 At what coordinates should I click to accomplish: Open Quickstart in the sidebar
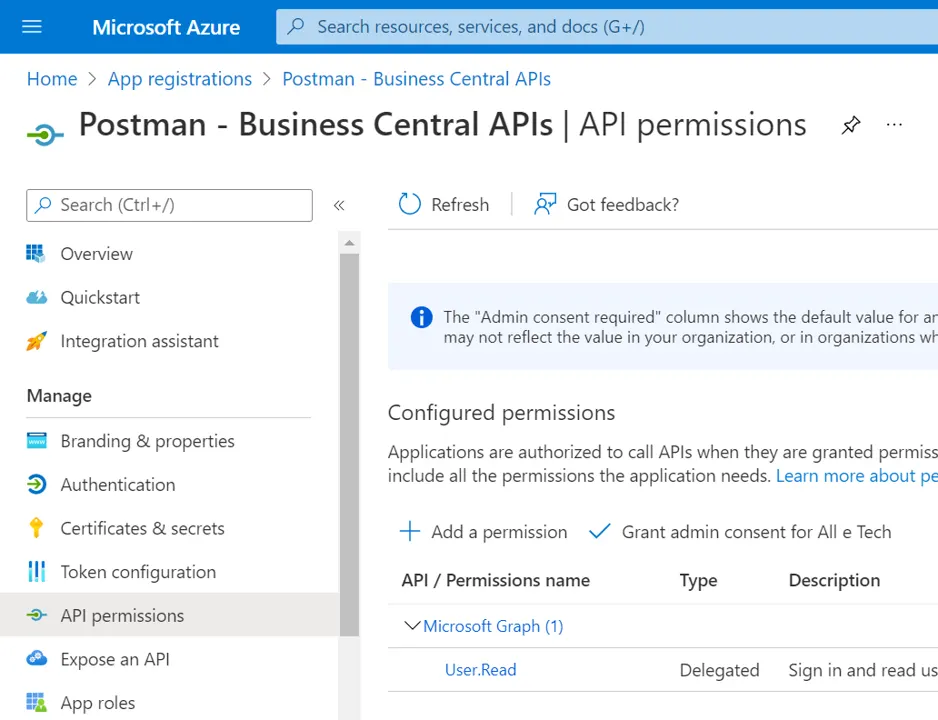tap(100, 297)
